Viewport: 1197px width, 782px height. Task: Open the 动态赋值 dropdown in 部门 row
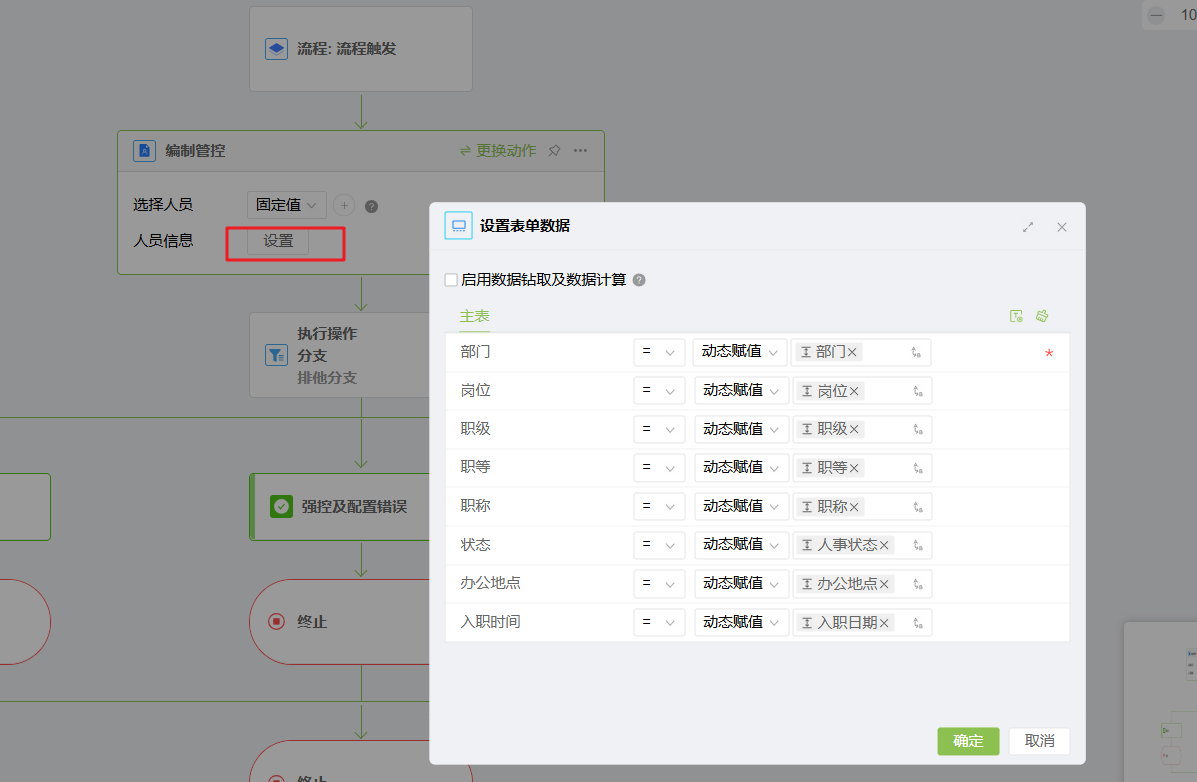[x=740, y=352]
